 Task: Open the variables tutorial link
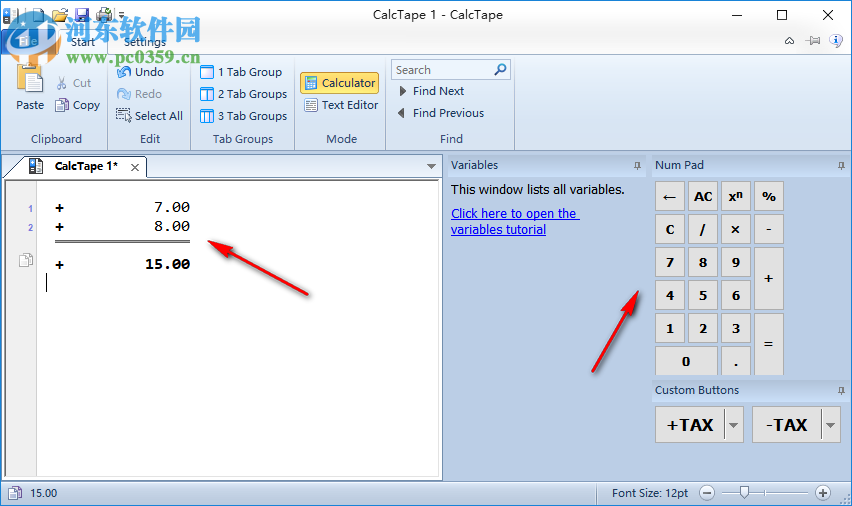coord(515,221)
